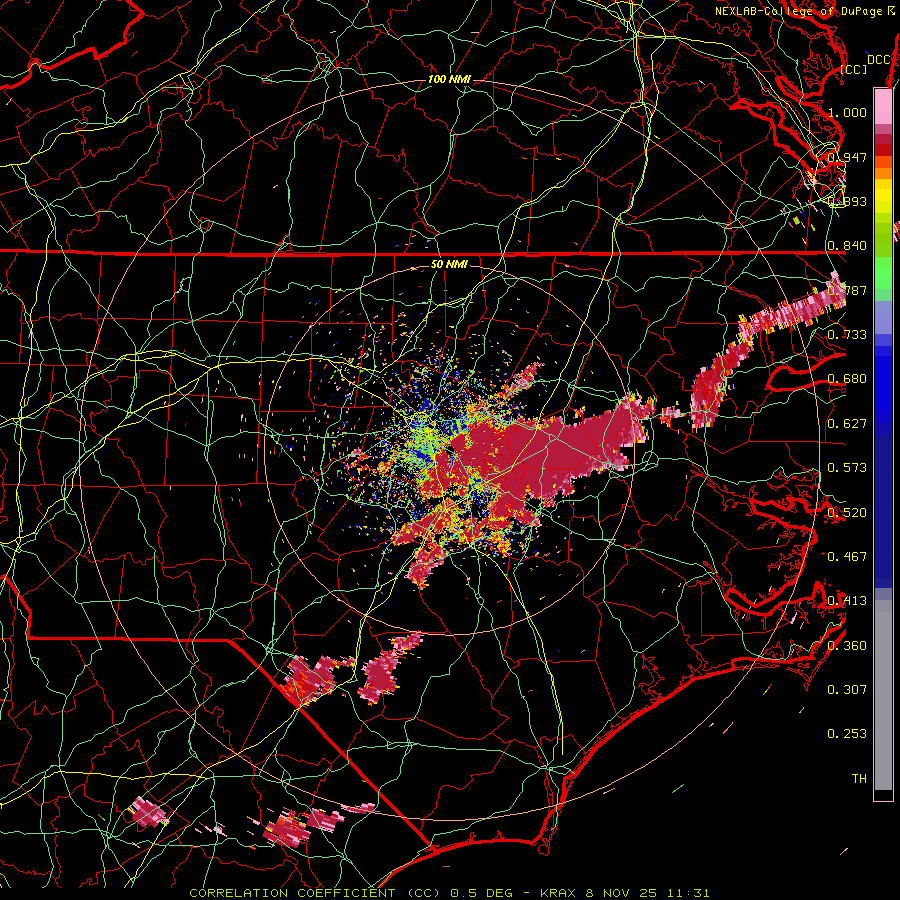This screenshot has height=900, width=900.
Task: Click the 0.360 scale value
Action: [847, 645]
